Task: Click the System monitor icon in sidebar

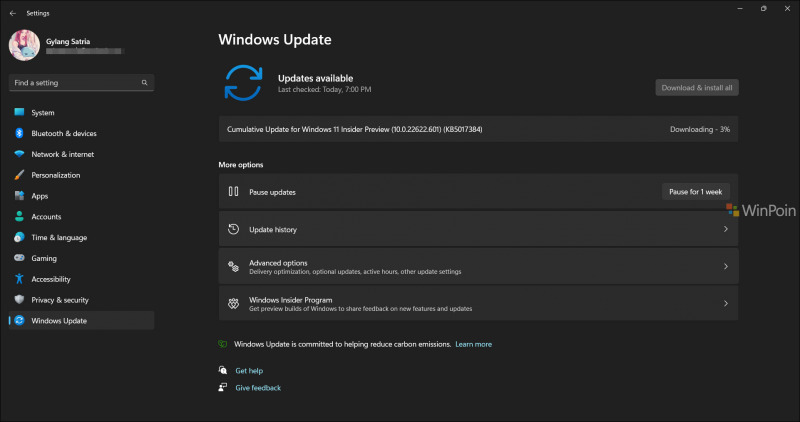Action: [x=19, y=112]
